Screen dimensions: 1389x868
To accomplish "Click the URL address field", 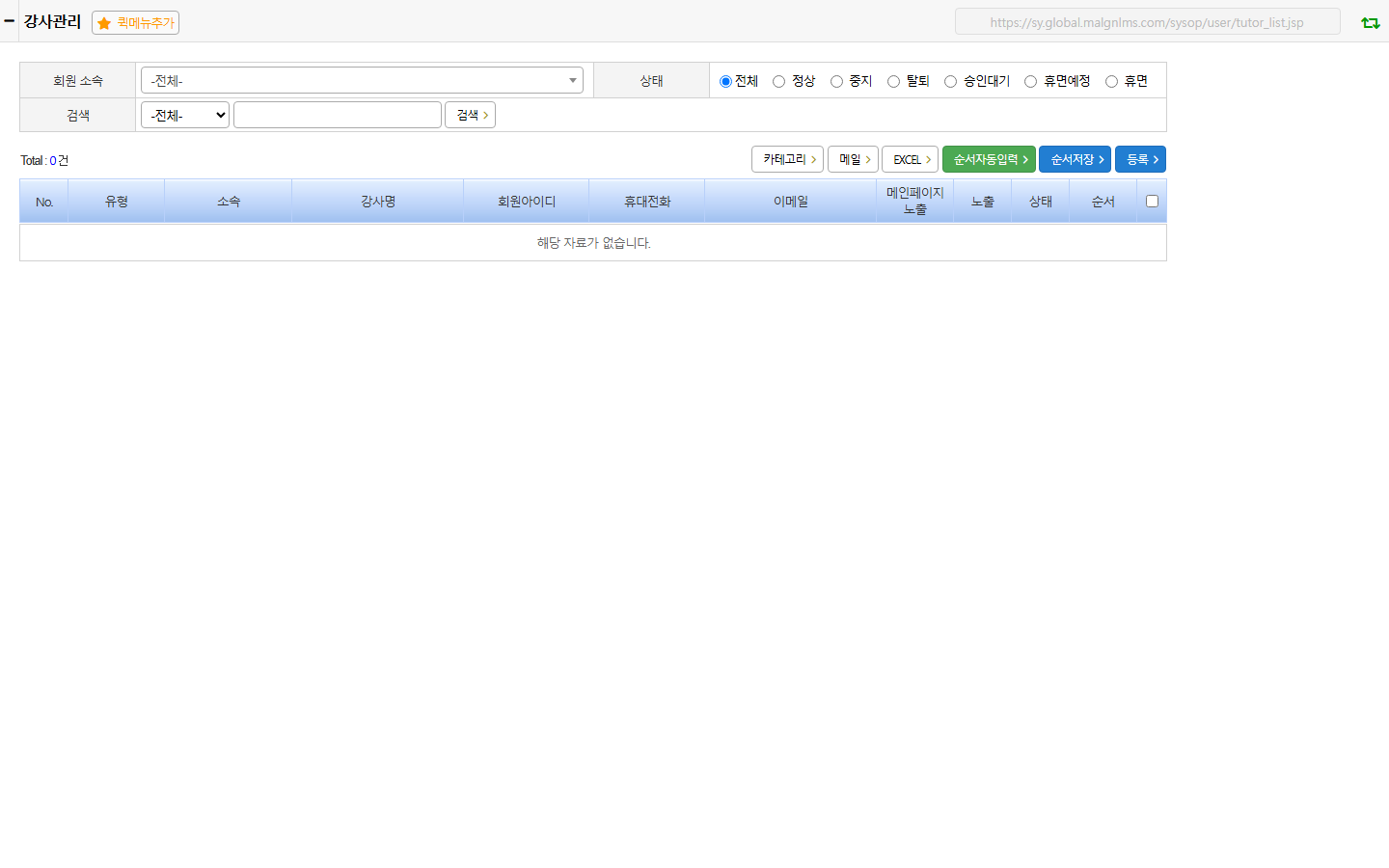I will click(x=1147, y=22).
